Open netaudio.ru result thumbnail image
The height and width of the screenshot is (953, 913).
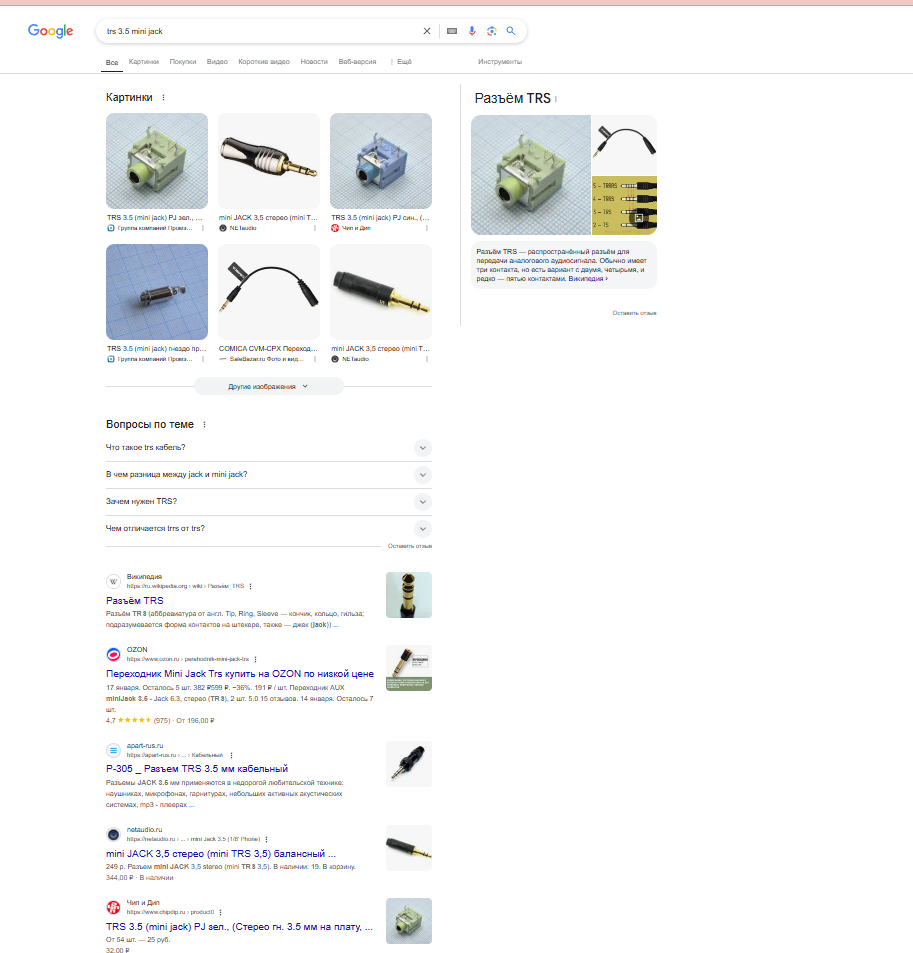[x=409, y=848]
